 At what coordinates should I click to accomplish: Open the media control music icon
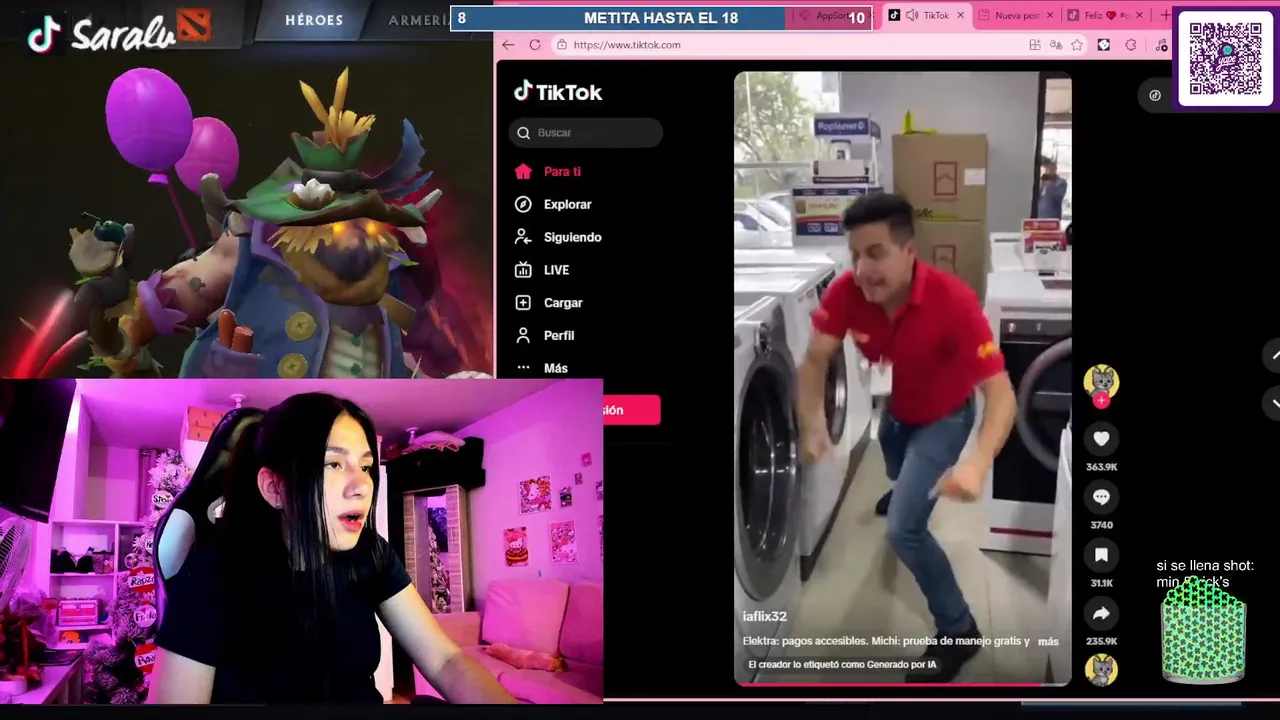coord(1161,45)
